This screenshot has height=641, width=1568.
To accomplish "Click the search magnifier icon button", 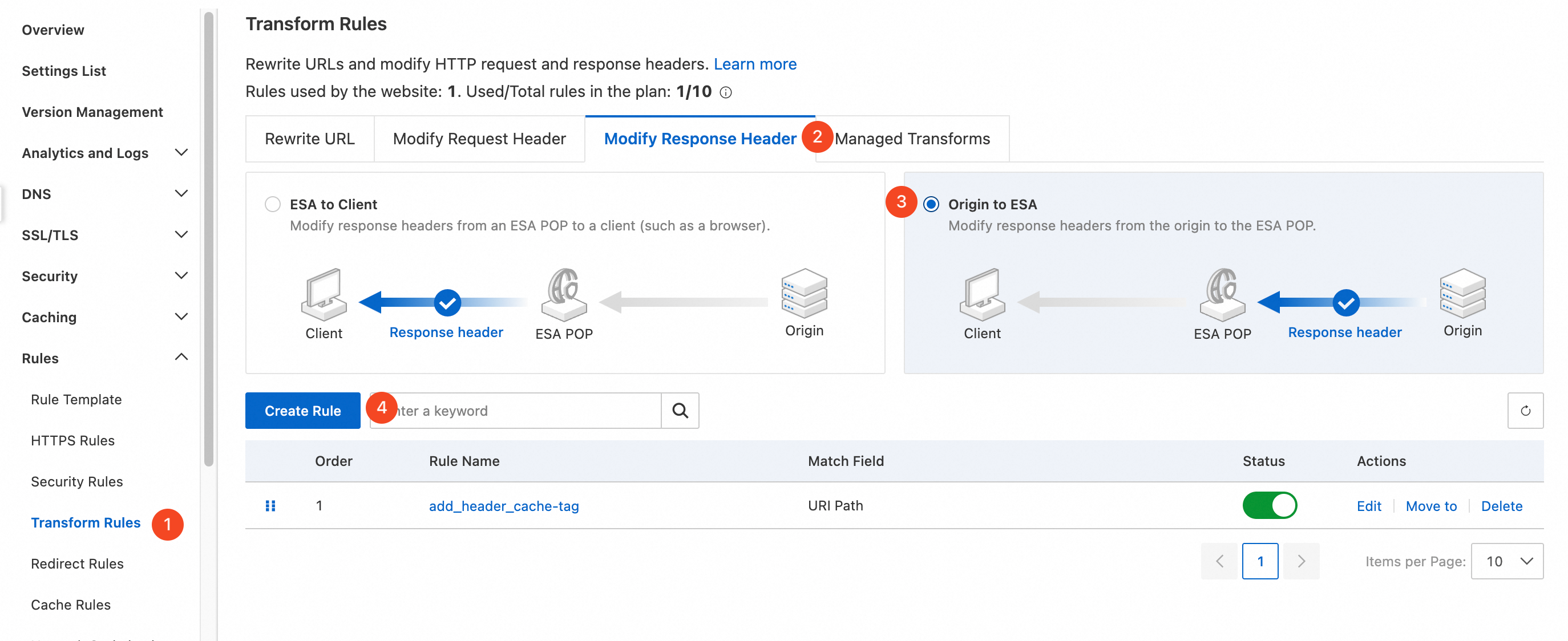I will (x=680, y=411).
